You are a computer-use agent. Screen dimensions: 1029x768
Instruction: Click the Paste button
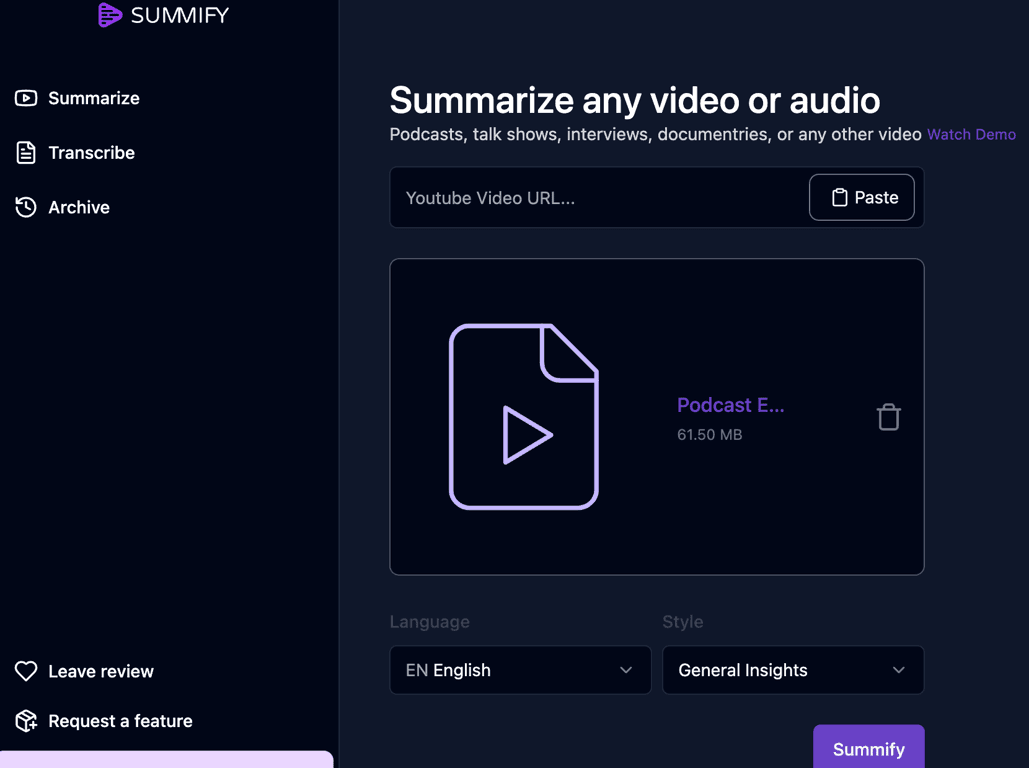click(862, 197)
